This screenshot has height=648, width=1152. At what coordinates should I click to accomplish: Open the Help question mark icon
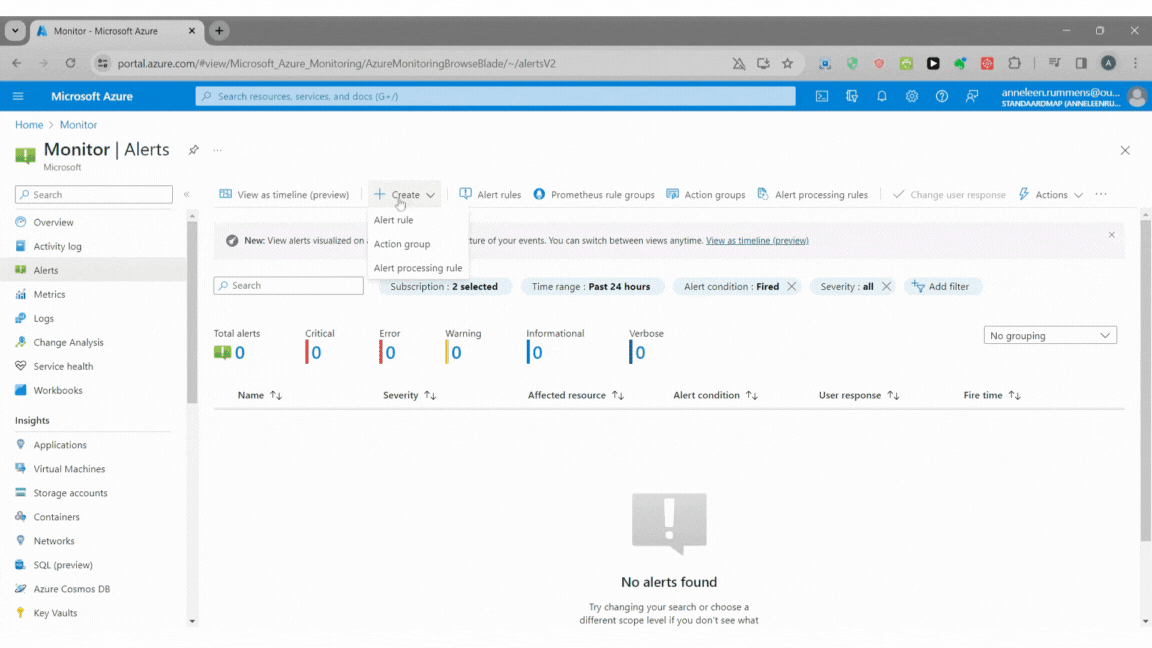point(942,96)
